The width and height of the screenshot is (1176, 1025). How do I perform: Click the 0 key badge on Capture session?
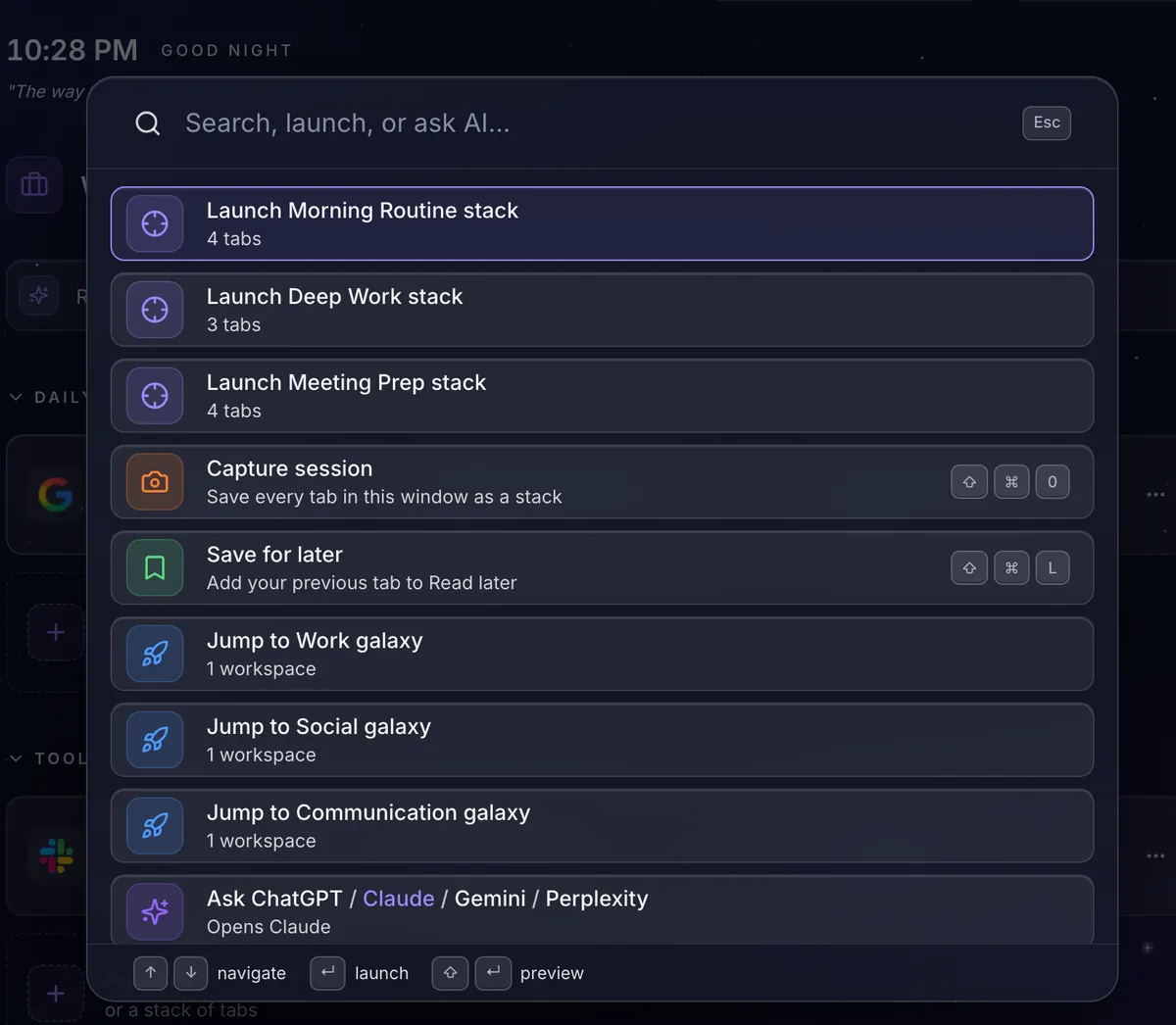pyautogui.click(x=1053, y=482)
